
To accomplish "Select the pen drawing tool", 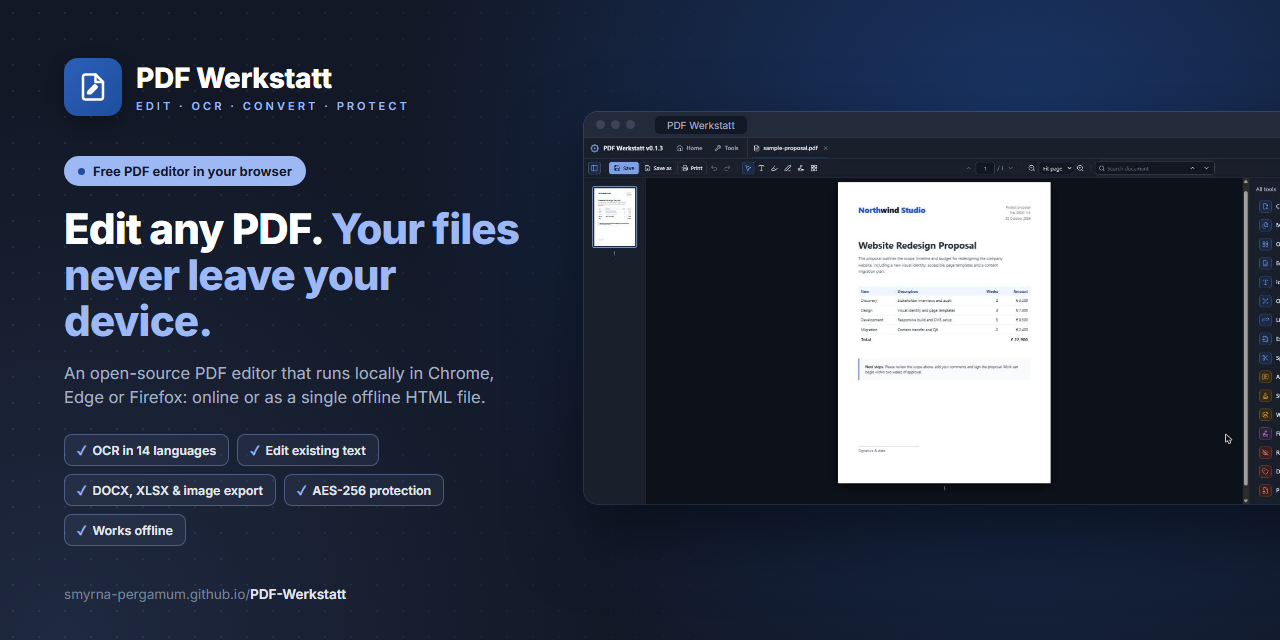I will pyautogui.click(x=788, y=168).
